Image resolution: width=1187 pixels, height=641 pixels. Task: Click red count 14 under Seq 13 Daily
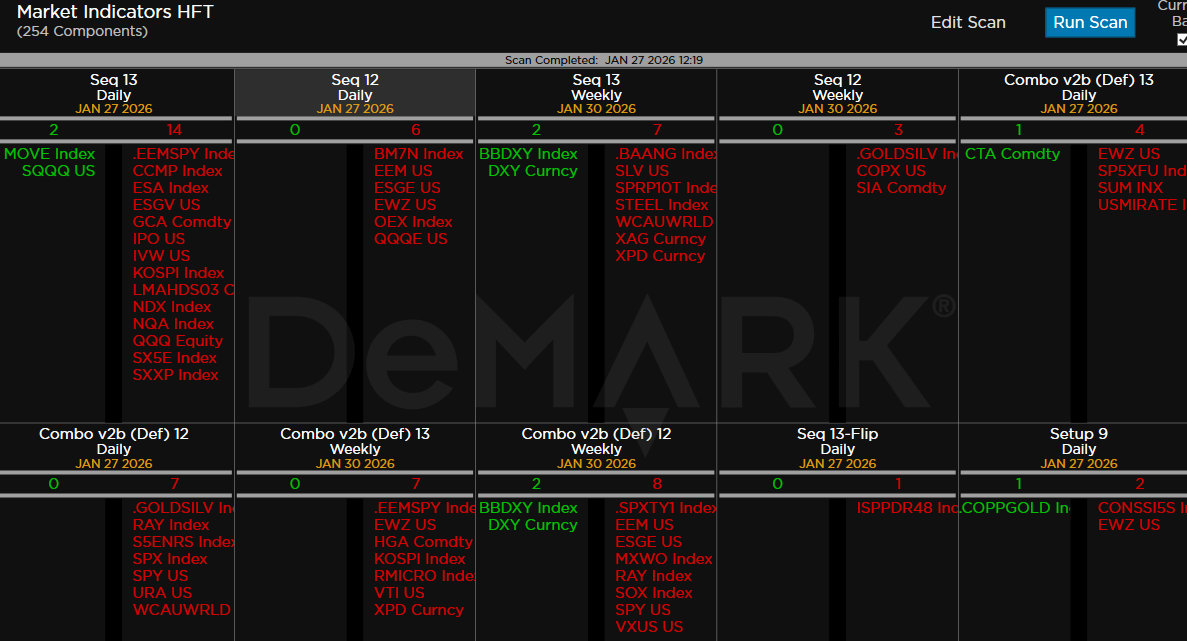[175, 130]
